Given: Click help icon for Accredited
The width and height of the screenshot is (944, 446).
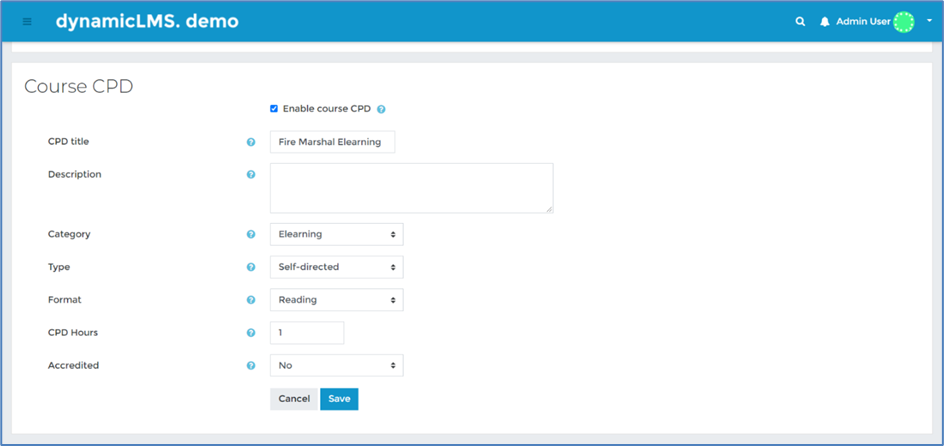Looking at the screenshot, I should [251, 365].
